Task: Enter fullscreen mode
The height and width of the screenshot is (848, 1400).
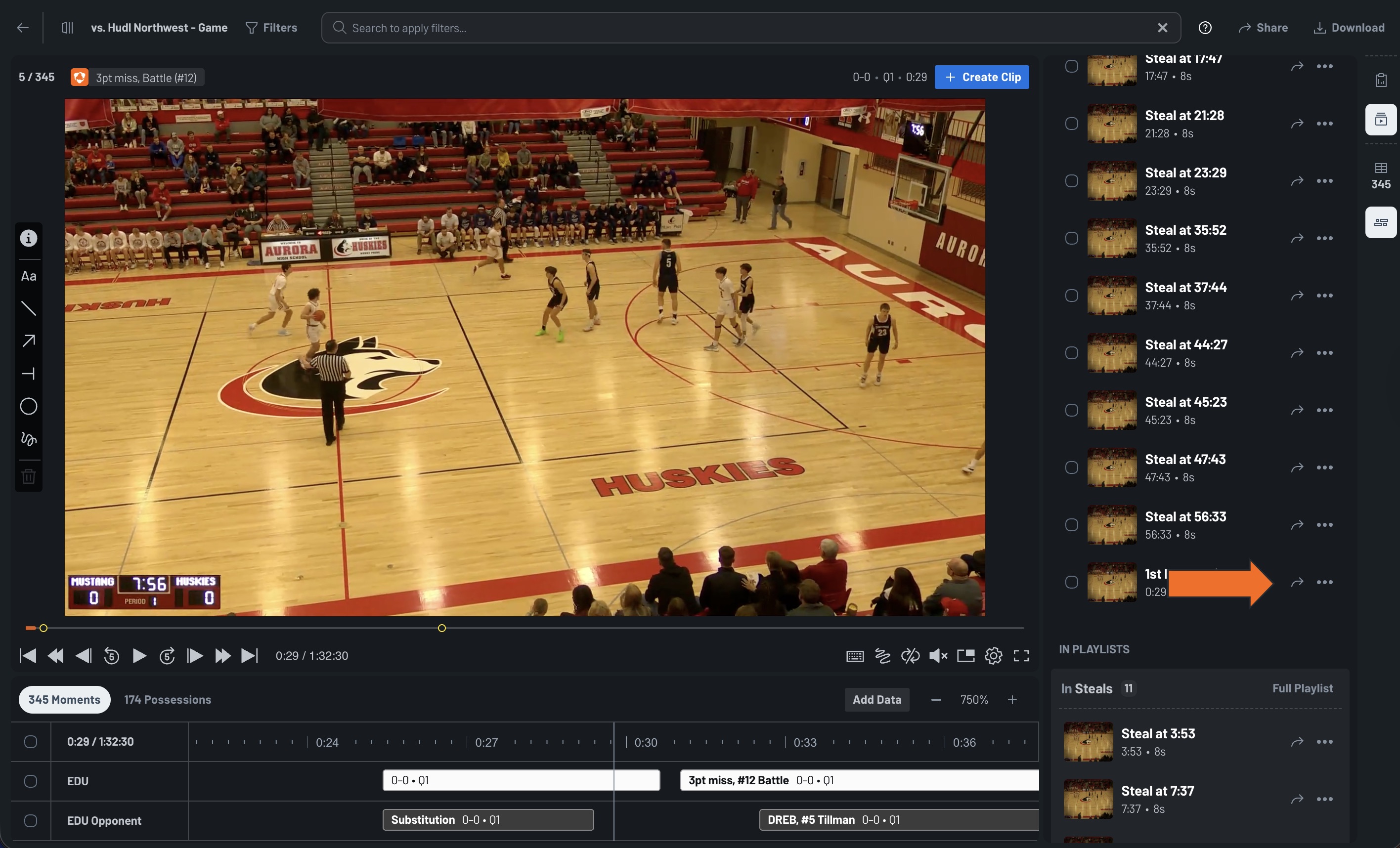Action: (1021, 655)
